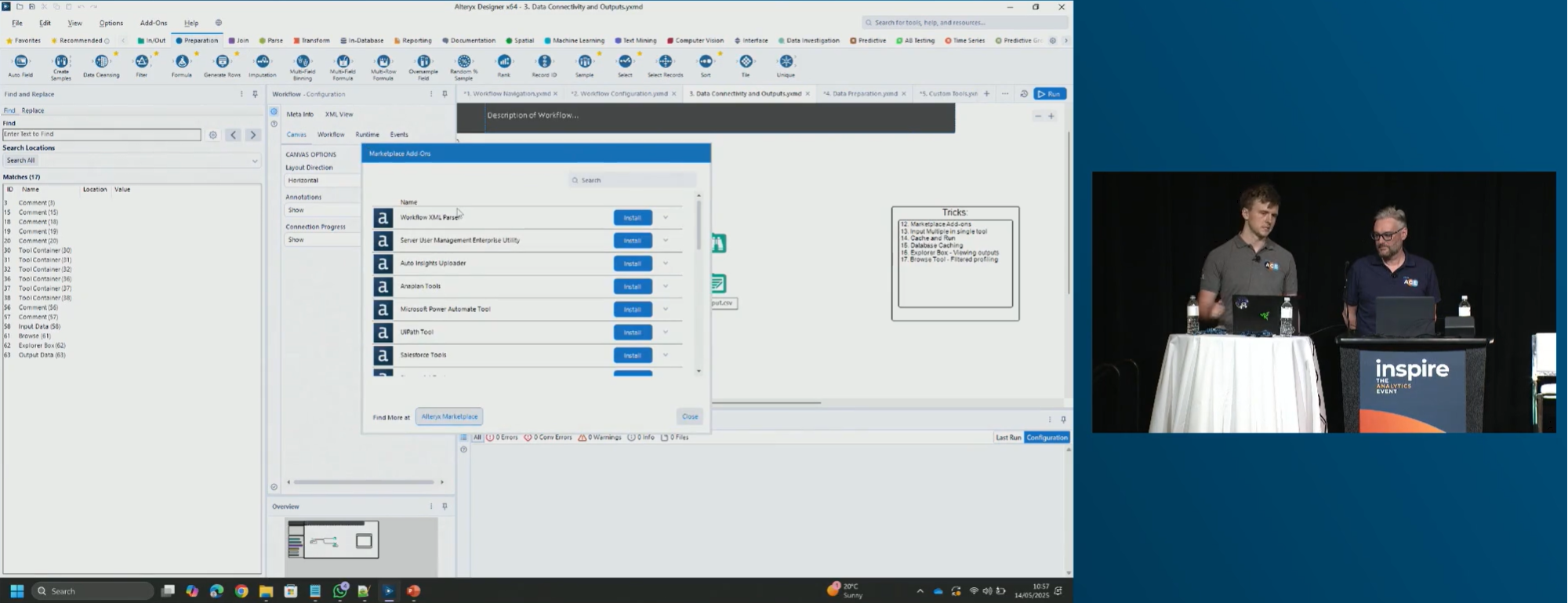Install the Salesforce Tools add-on
Screen dimensions: 1568x603
633,355
